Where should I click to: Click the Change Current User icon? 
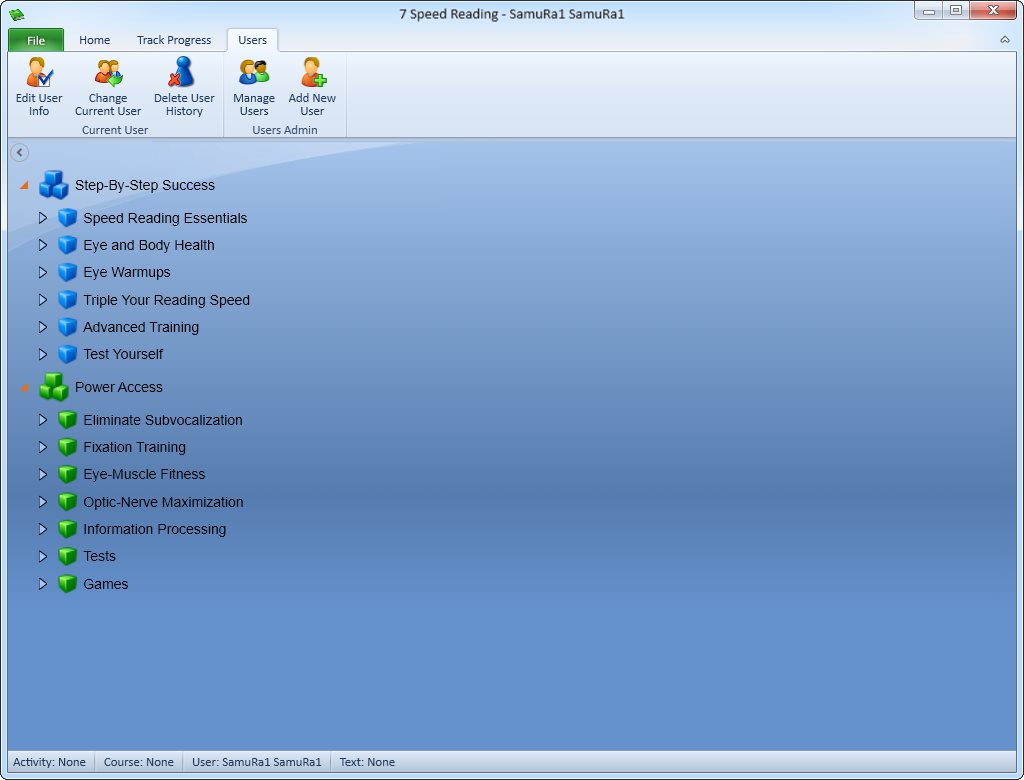click(x=108, y=73)
